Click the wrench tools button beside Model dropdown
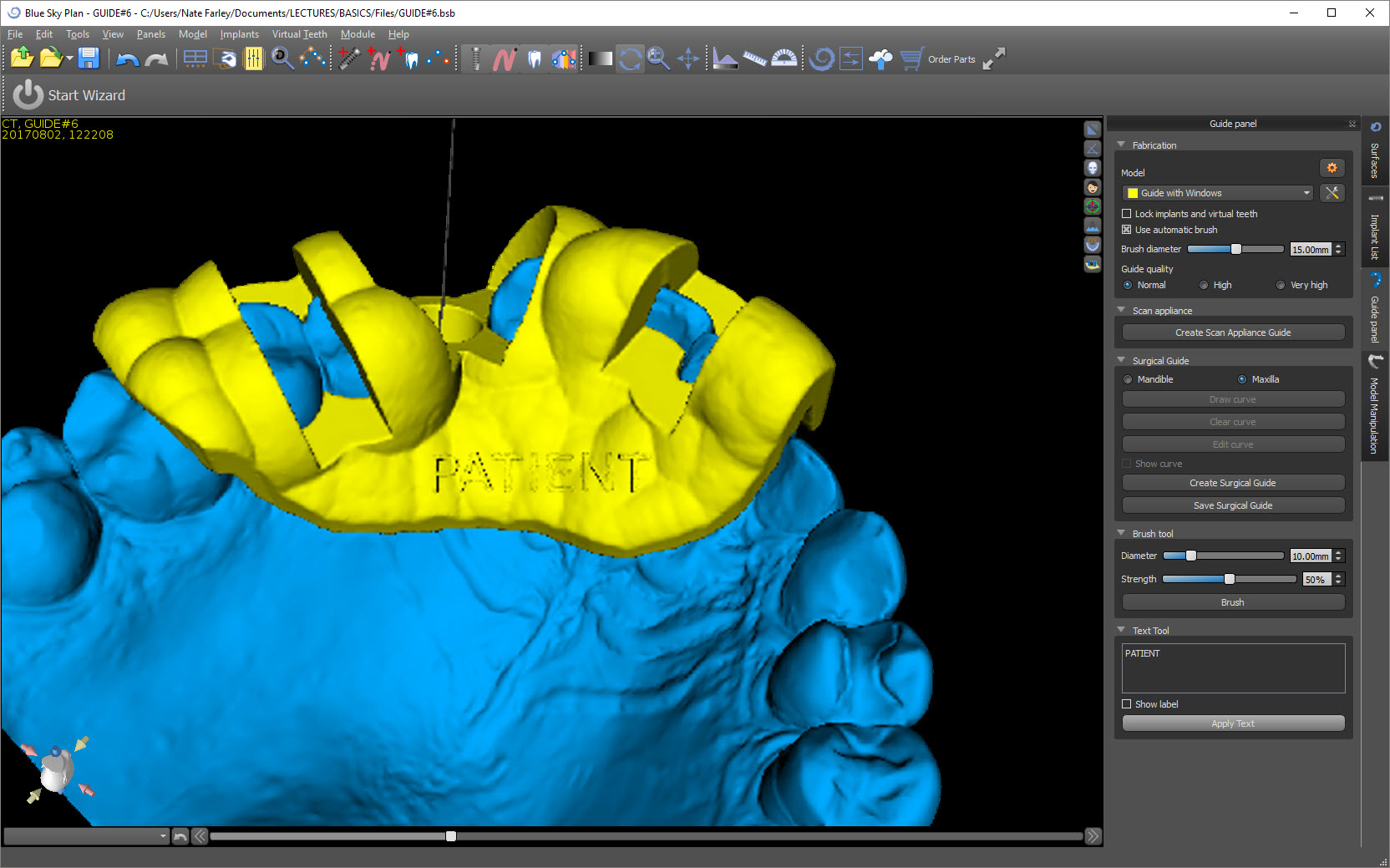1390x868 pixels. pos(1332,193)
